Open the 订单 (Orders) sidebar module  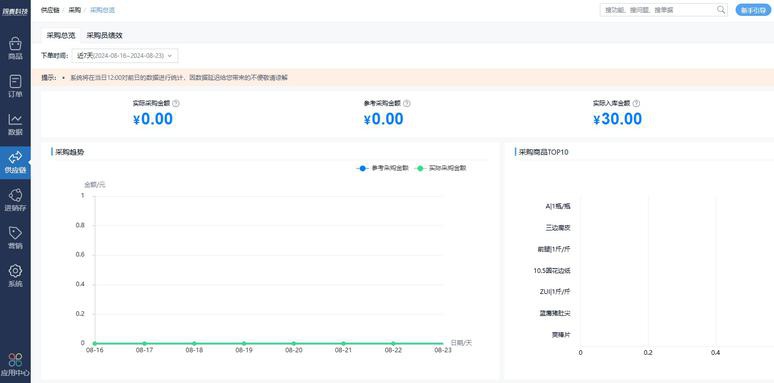[x=15, y=86]
